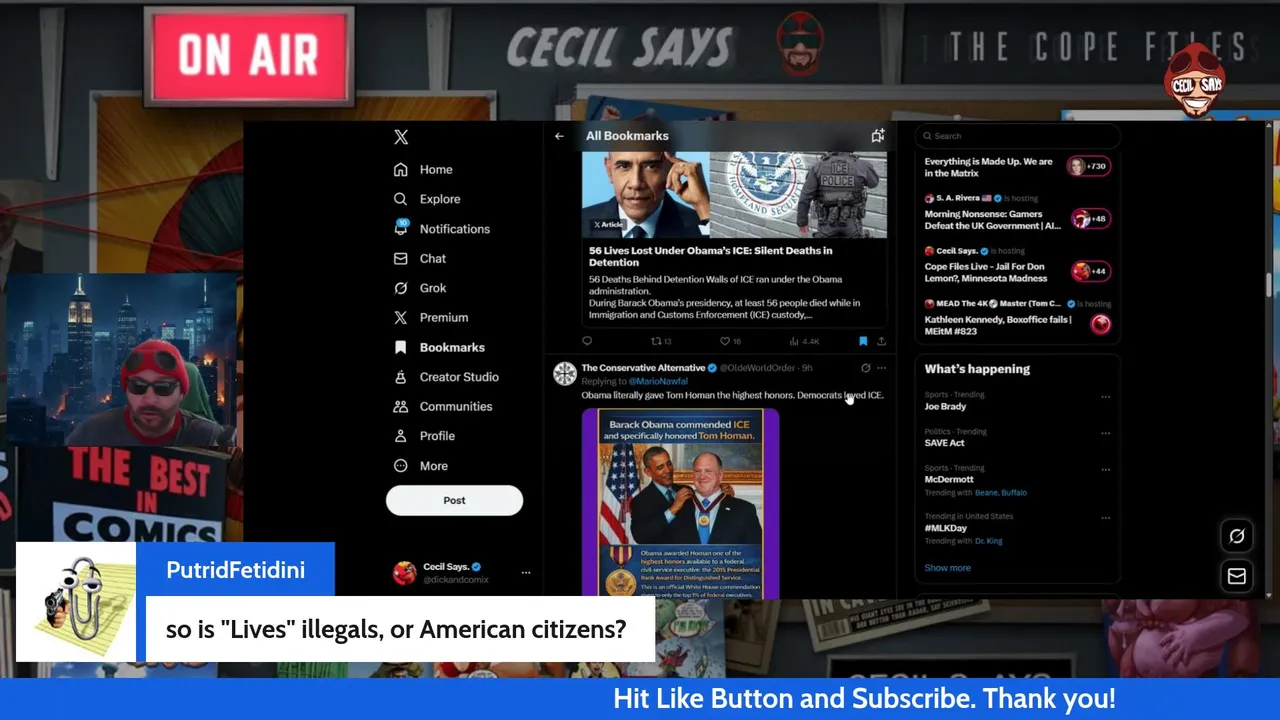Click the webcam feed of the streamer

[121, 359]
